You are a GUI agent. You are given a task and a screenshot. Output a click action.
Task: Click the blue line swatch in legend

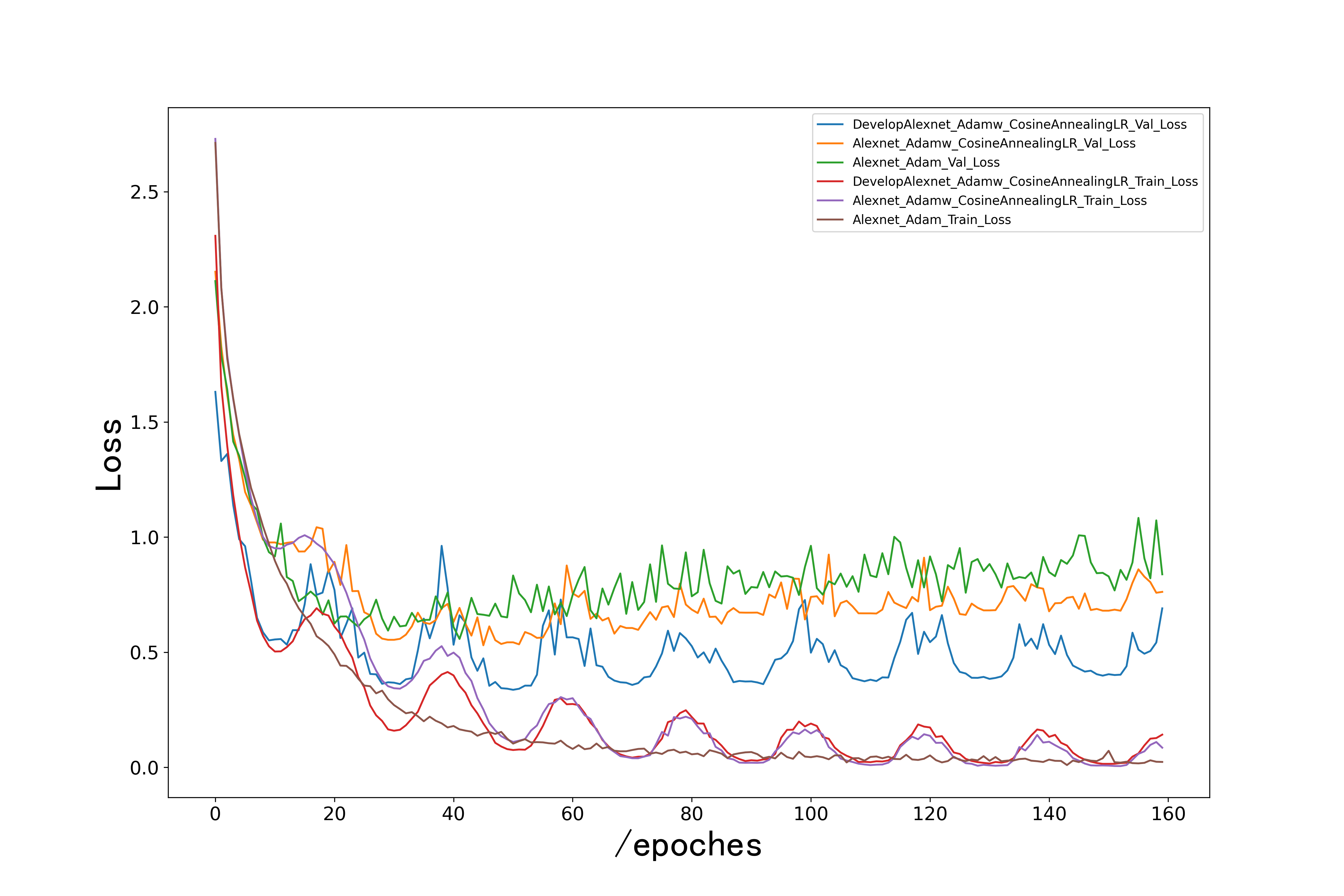coord(830,125)
